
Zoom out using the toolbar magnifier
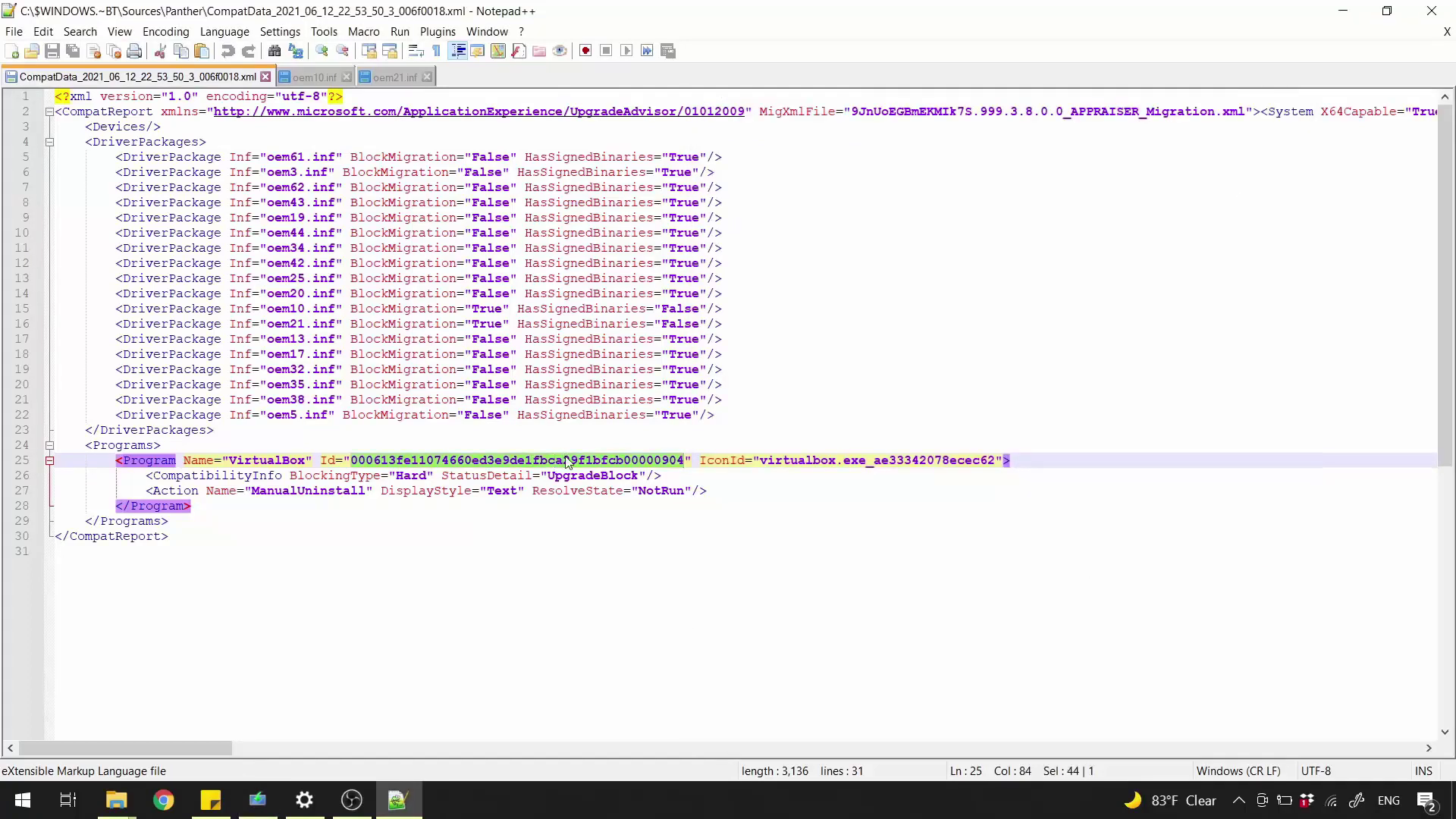(x=343, y=51)
